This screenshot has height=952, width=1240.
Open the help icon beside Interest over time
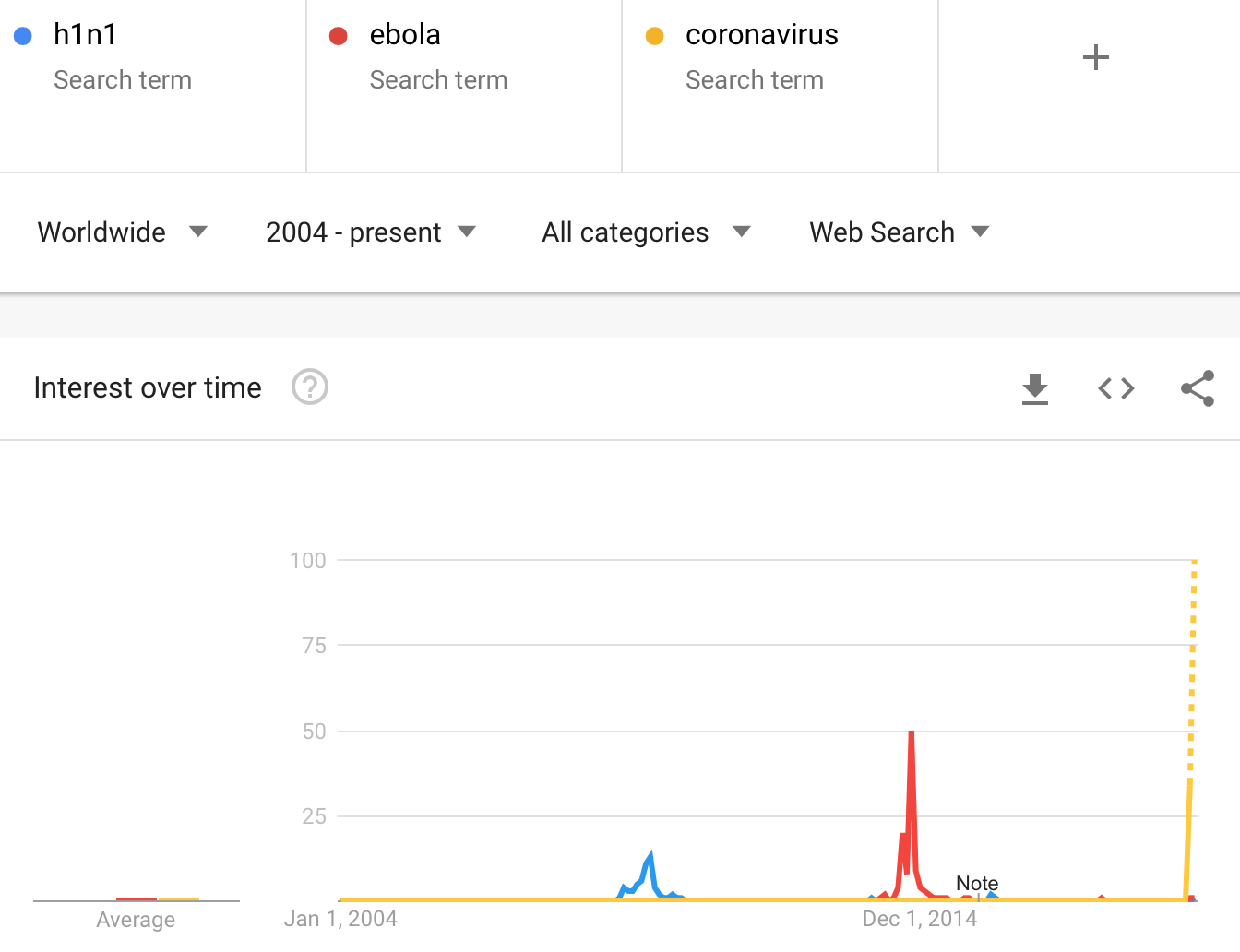310,387
